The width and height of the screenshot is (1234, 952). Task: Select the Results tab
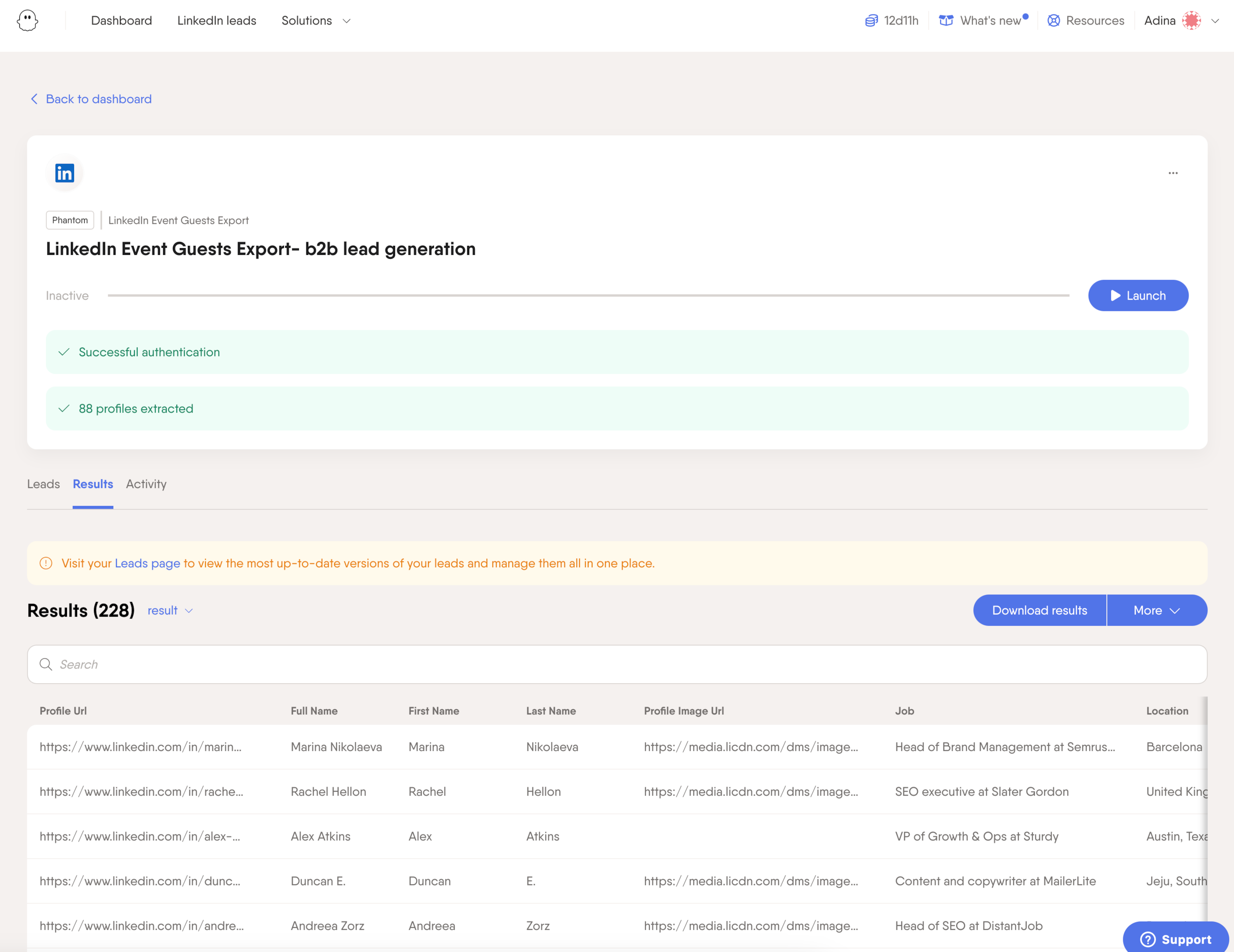coord(93,484)
